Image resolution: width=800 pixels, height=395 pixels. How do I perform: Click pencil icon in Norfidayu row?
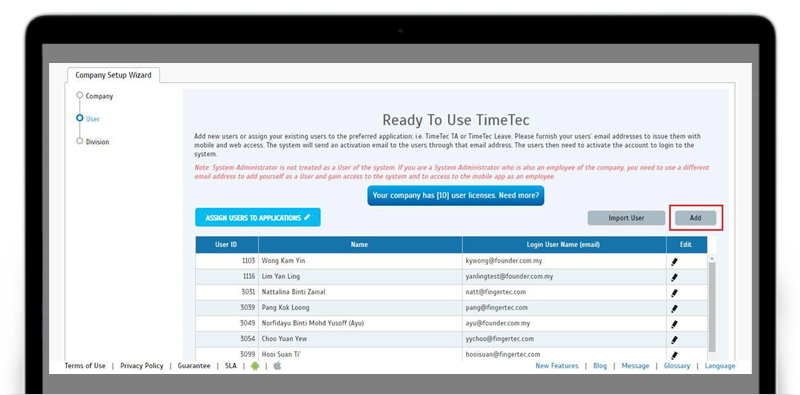(674, 324)
